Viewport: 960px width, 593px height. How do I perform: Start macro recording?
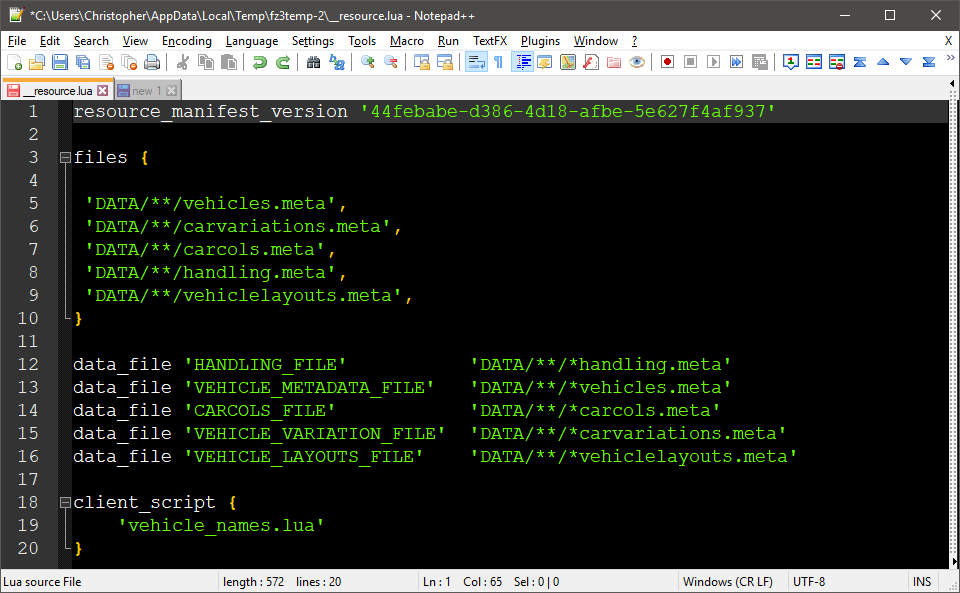667,62
